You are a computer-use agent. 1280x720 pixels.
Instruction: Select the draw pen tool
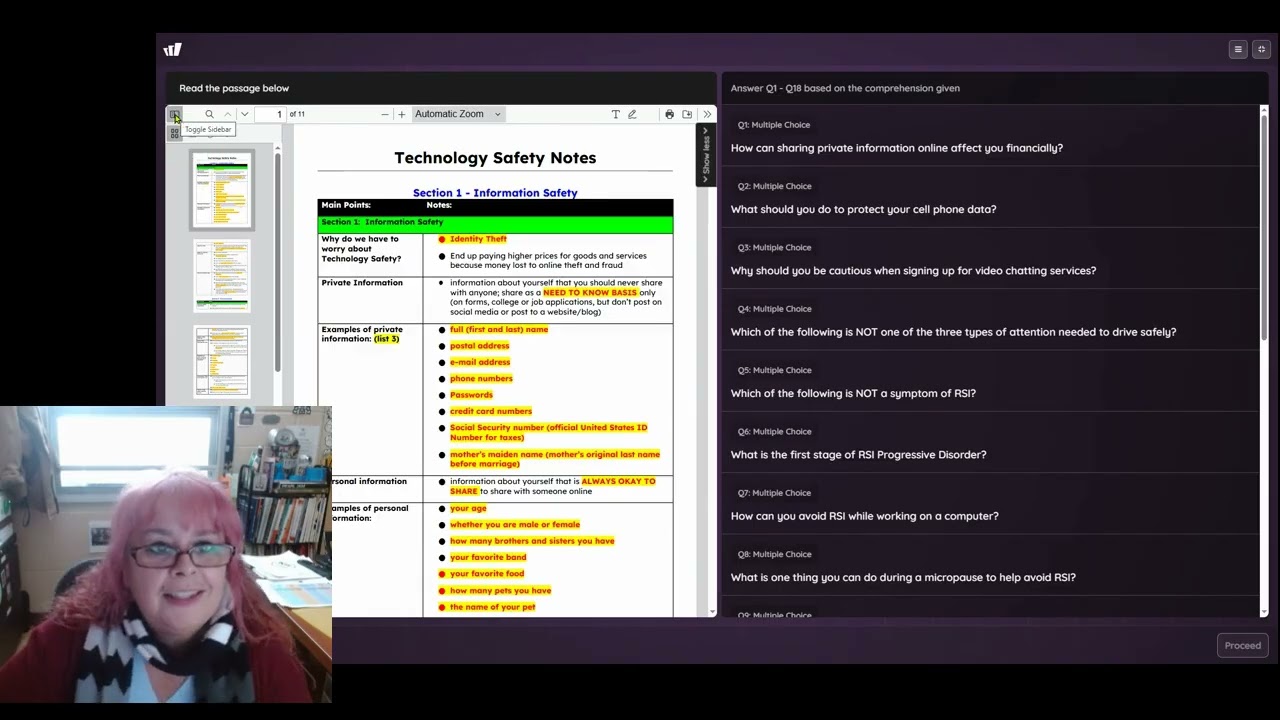(x=632, y=114)
